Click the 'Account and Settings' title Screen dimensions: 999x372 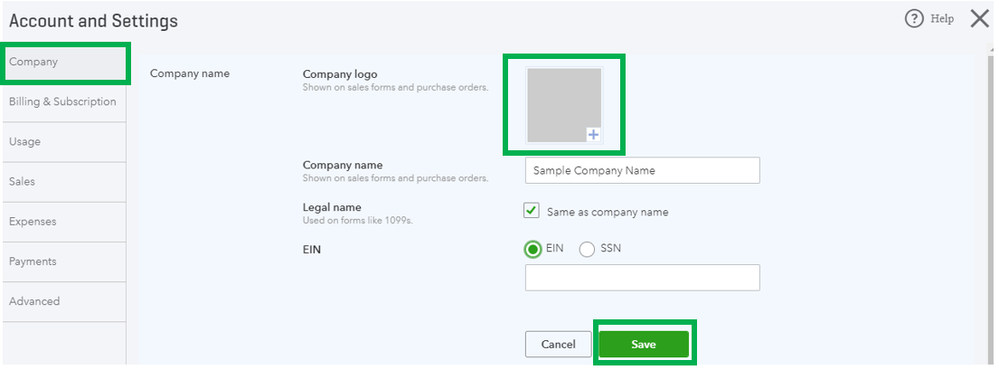(93, 21)
